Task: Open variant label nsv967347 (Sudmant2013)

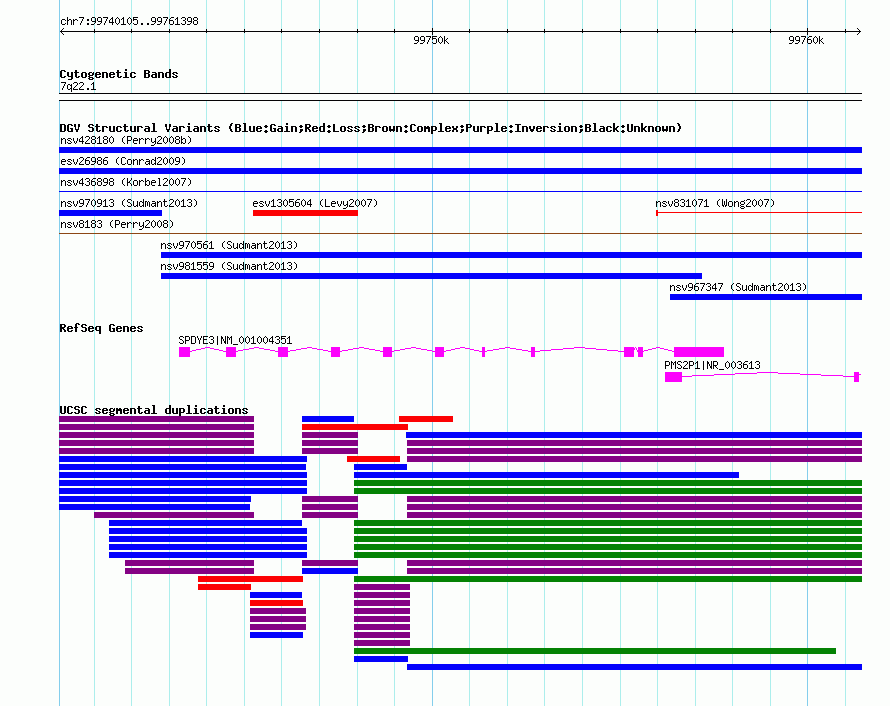Action: pos(738,287)
